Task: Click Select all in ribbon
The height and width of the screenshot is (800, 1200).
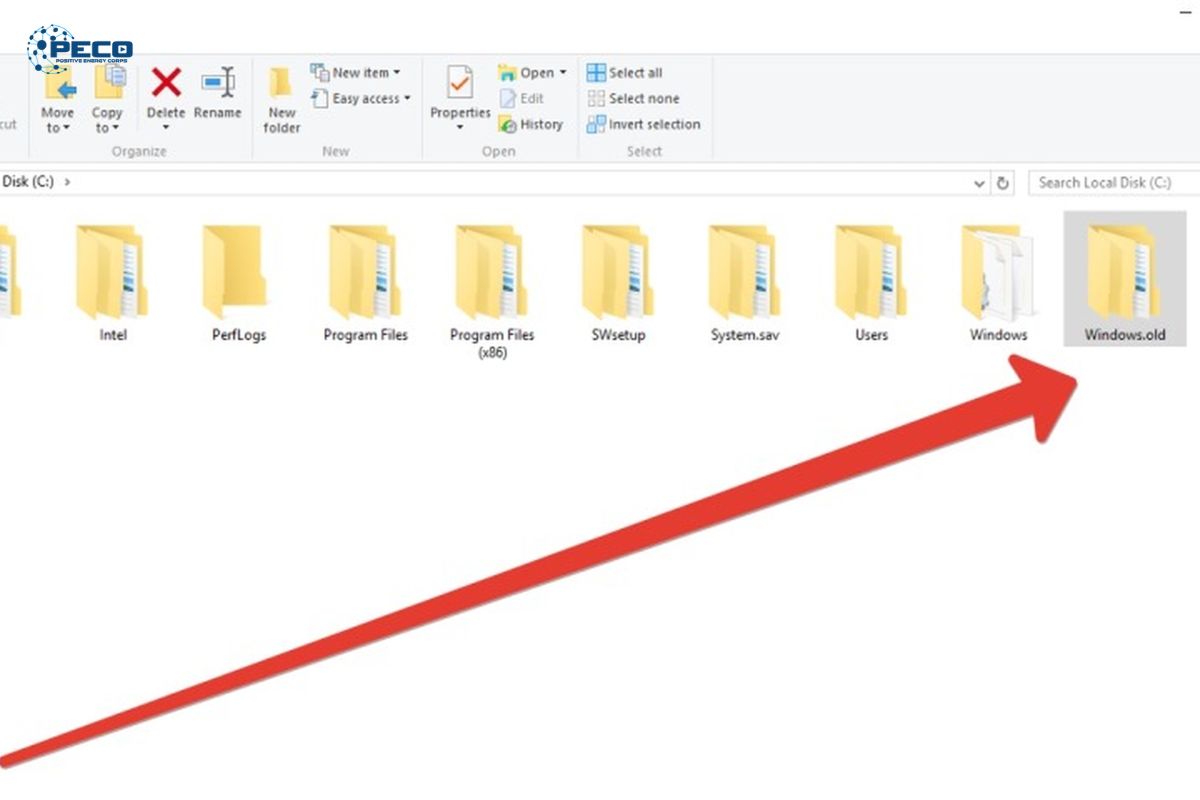Action: click(624, 73)
